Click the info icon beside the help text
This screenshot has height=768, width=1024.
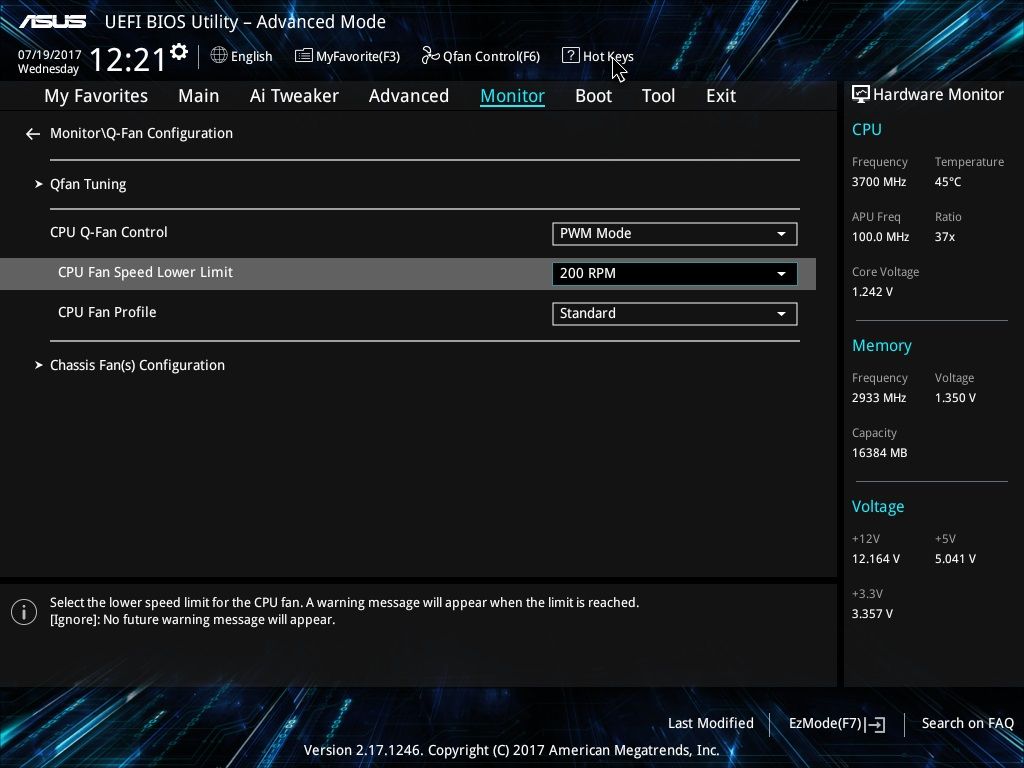click(24, 612)
